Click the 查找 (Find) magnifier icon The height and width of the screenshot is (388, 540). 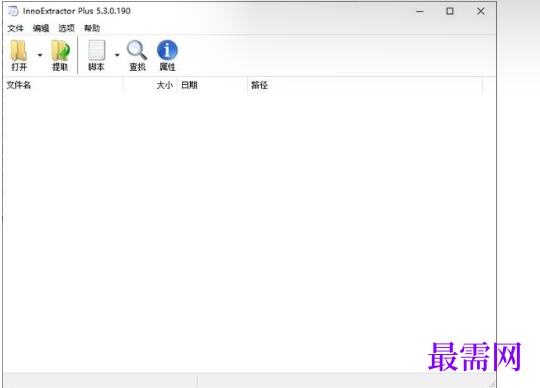pos(137,50)
